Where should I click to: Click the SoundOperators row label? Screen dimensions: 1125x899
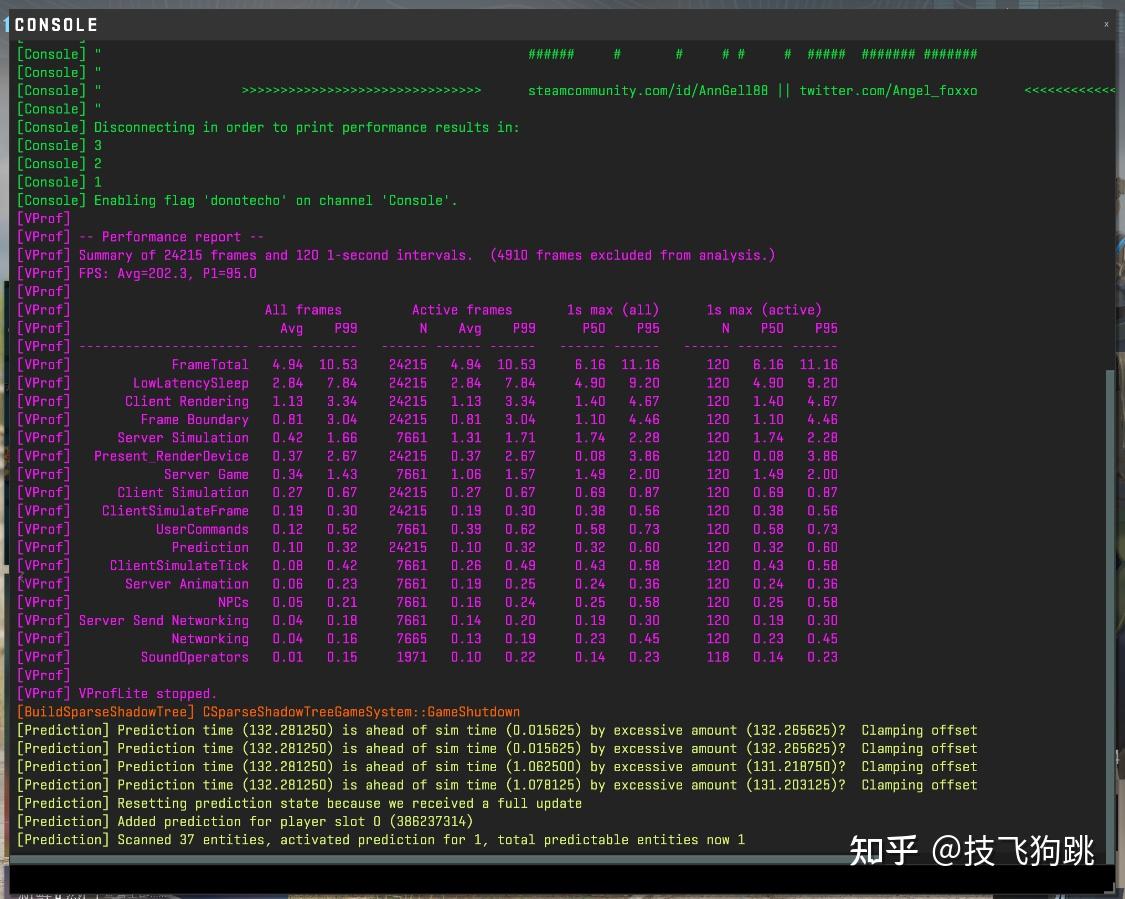tap(194, 657)
